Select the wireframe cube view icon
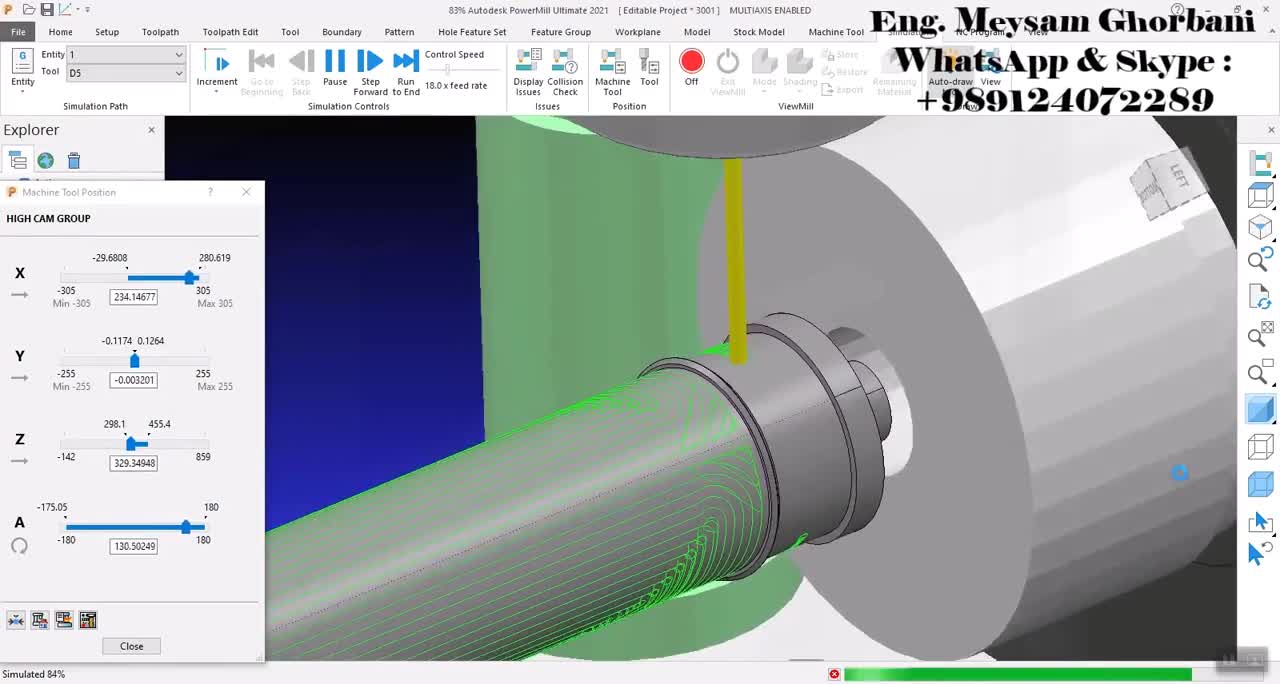This screenshot has width=1280, height=684. click(x=1260, y=447)
